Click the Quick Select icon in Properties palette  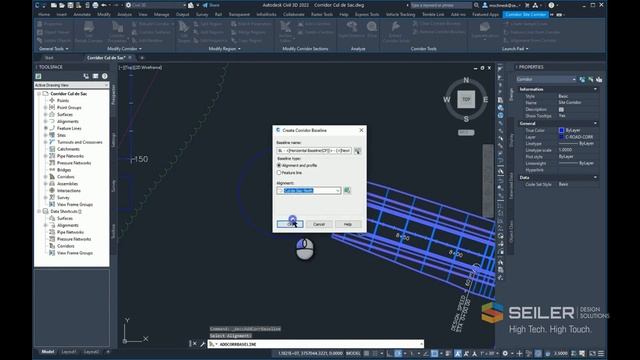pyautogui.click(x=599, y=79)
